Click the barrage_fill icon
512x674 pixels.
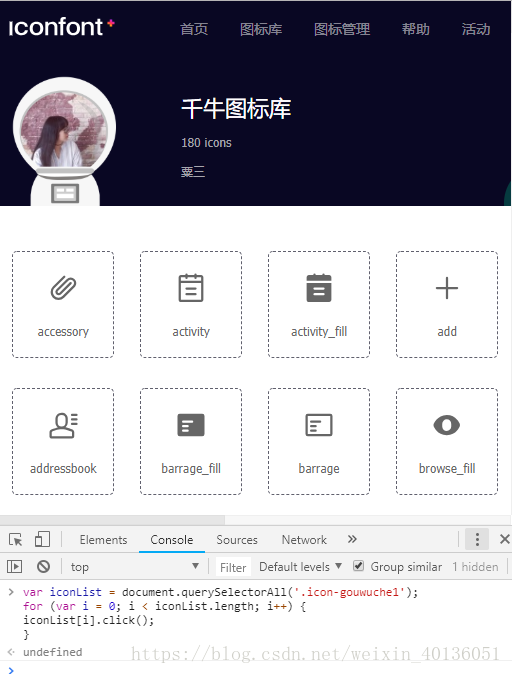pos(191,425)
